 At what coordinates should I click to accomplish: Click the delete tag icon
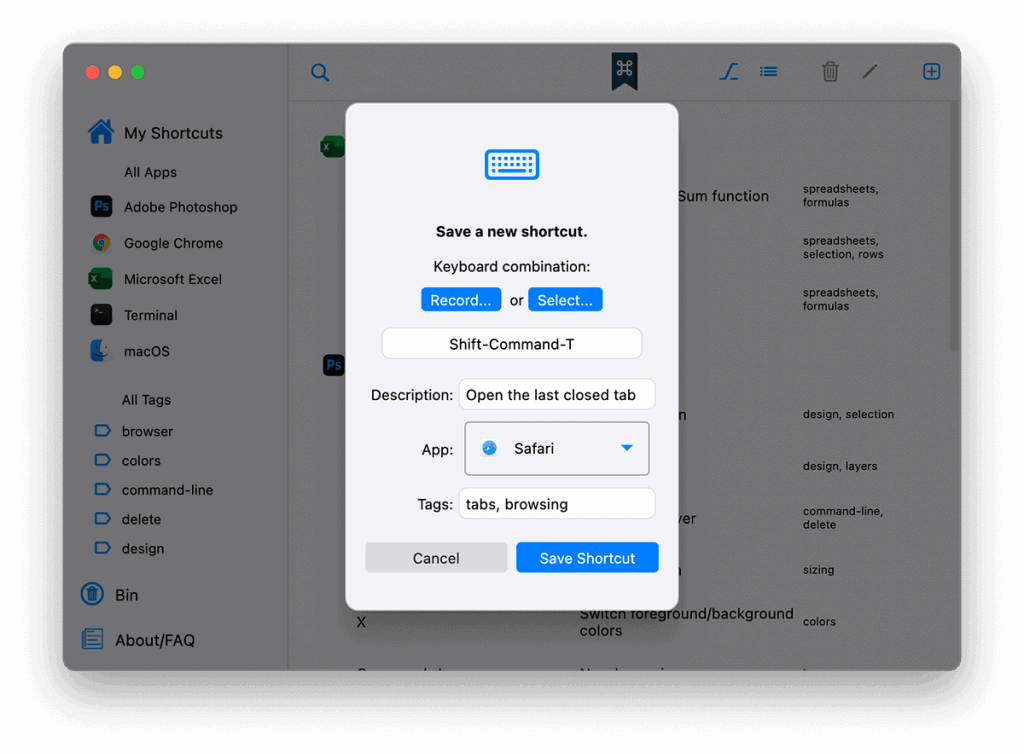(103, 519)
